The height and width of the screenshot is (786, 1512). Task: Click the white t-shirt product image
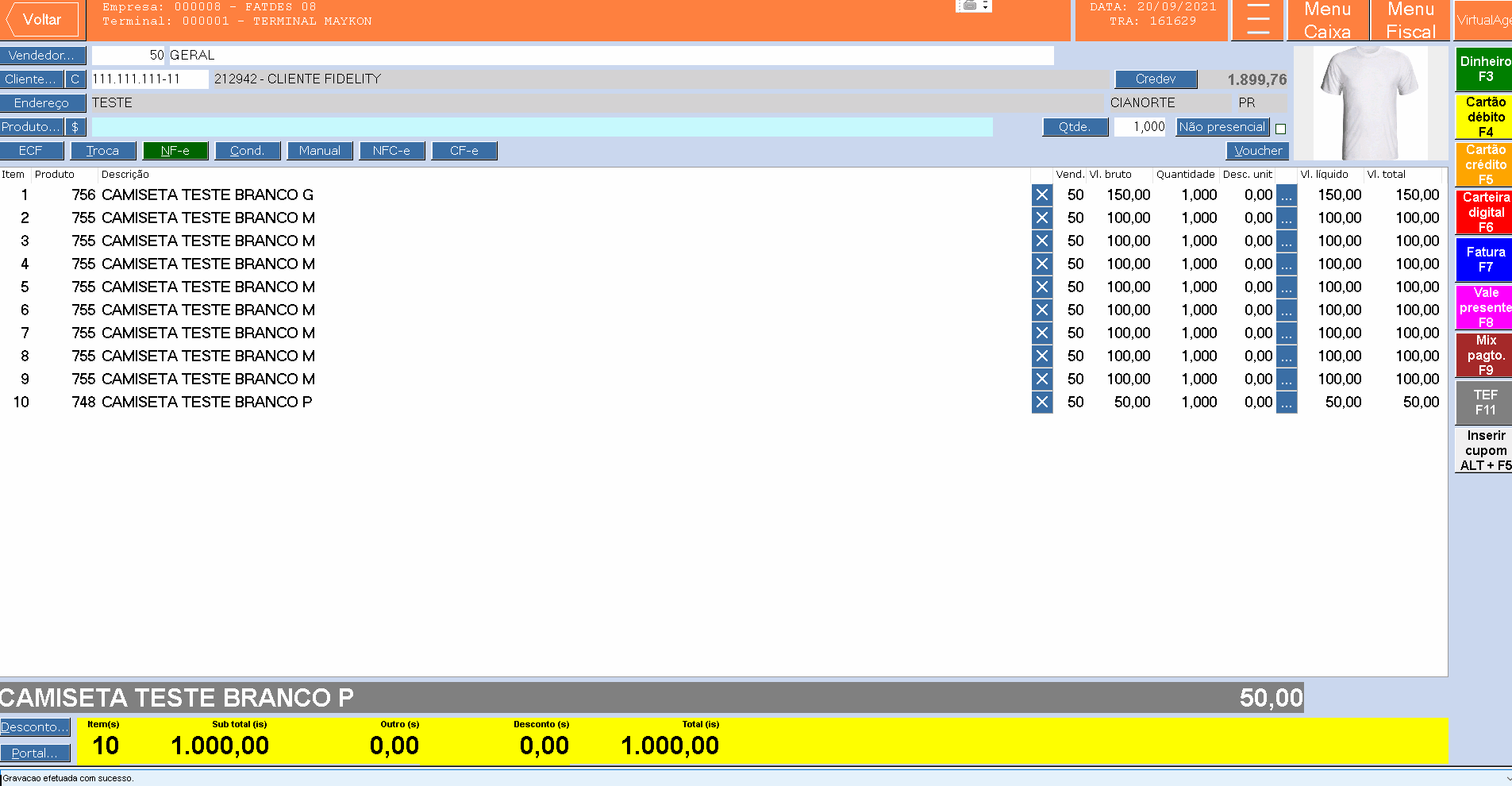point(1370,103)
